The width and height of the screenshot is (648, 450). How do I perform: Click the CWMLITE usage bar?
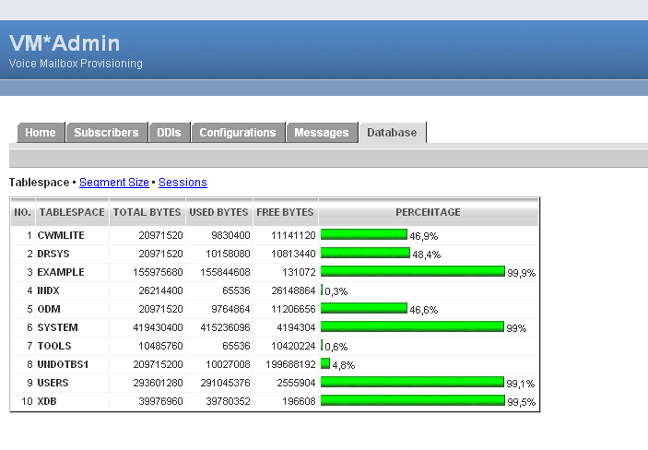click(364, 235)
